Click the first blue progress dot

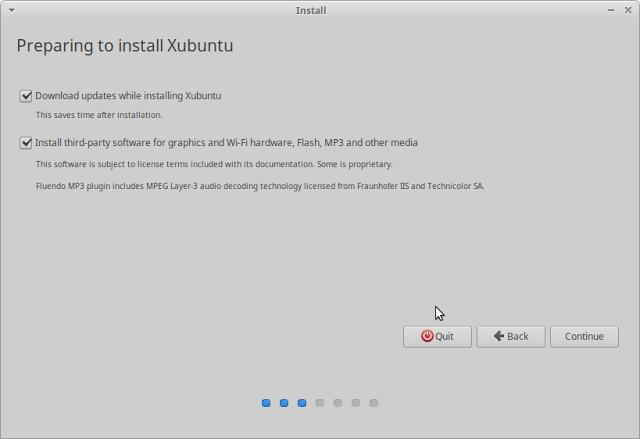(266, 403)
